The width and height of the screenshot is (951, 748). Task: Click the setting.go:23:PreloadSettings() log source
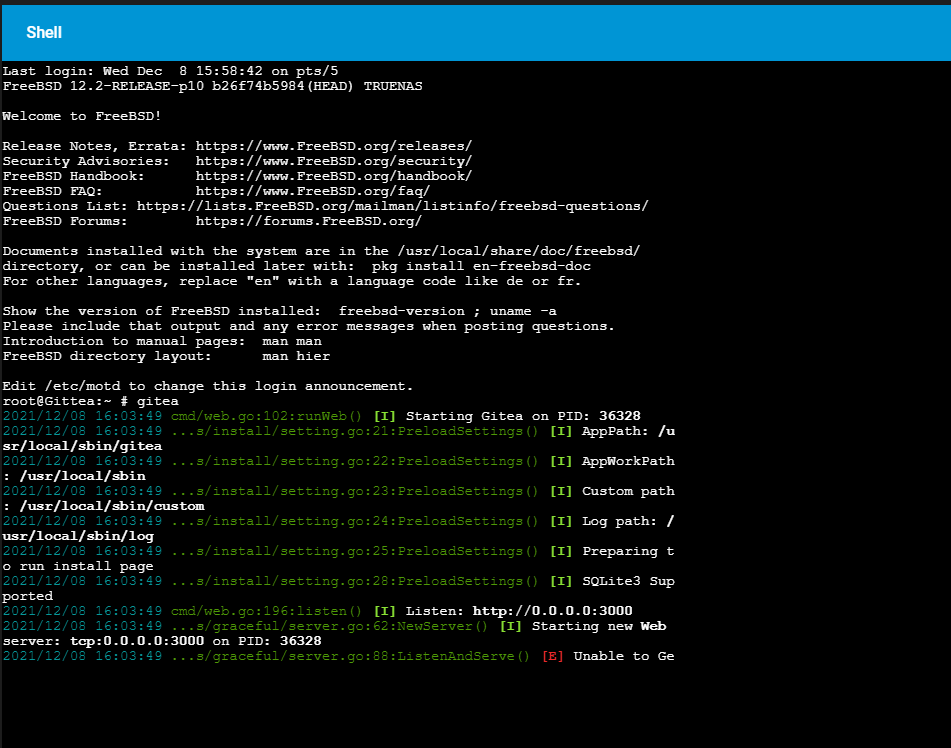click(x=355, y=491)
